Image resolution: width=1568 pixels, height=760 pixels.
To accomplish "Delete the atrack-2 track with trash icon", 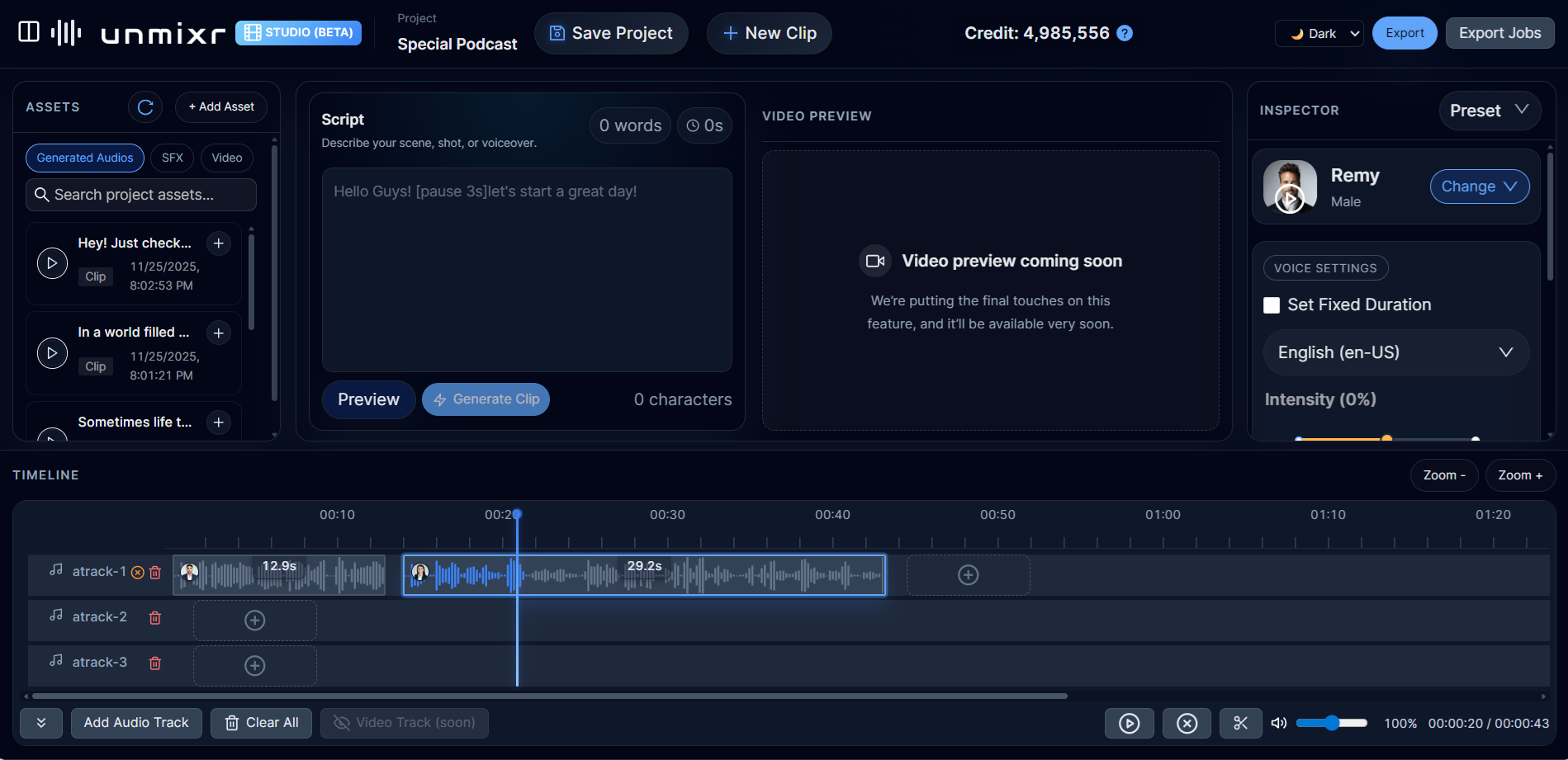I will tap(154, 617).
